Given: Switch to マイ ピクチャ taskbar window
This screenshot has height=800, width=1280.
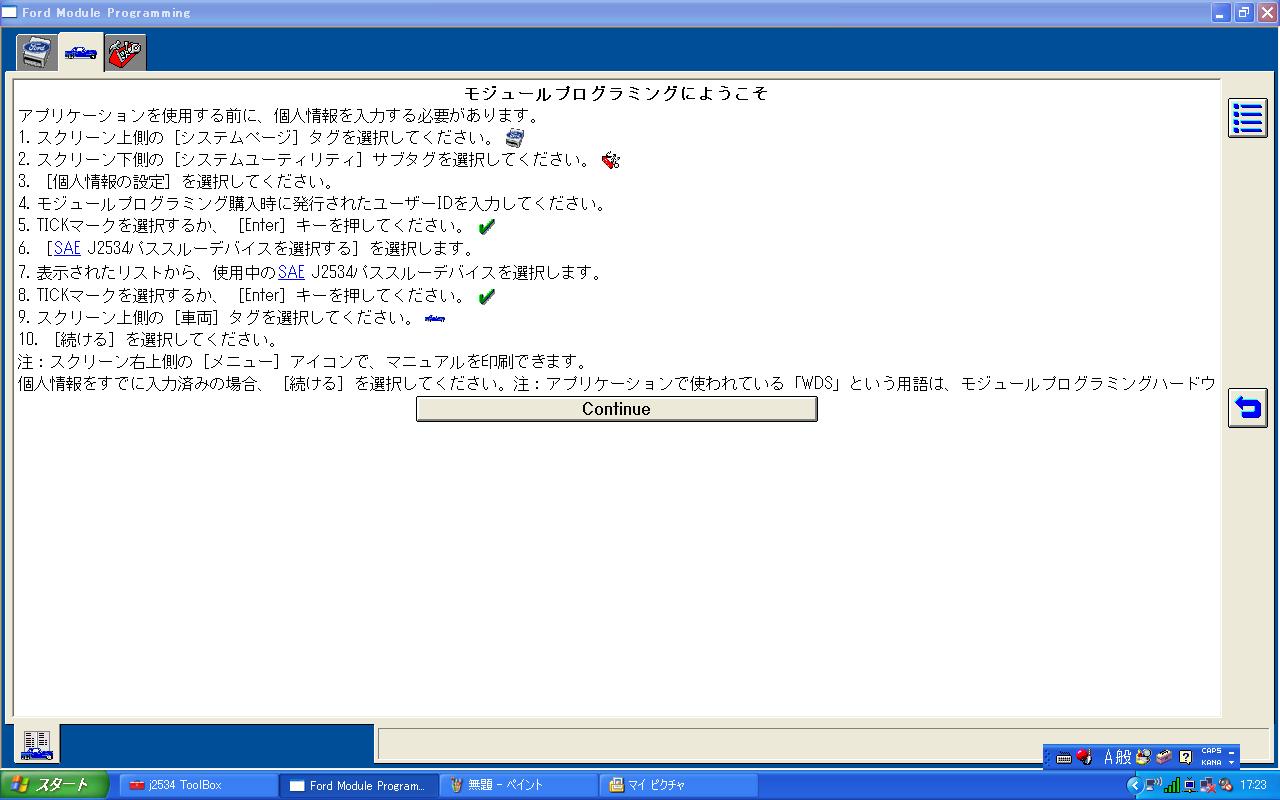Looking at the screenshot, I should (678, 785).
